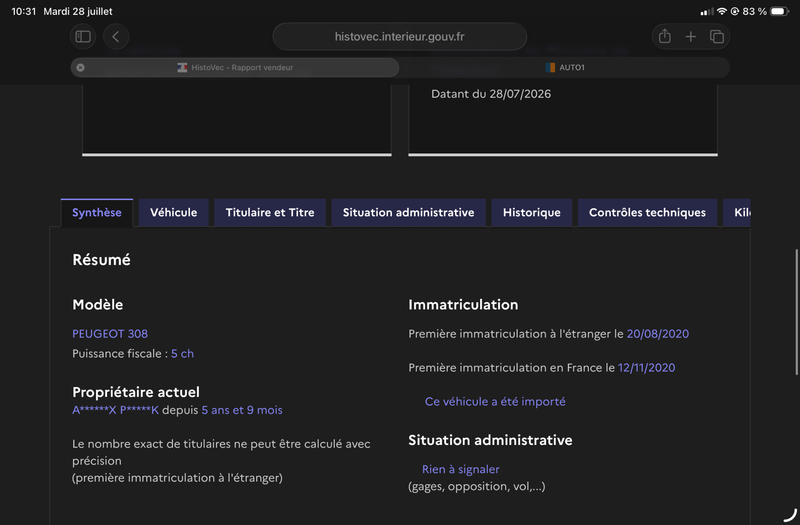The height and width of the screenshot is (525, 800).
Task: Switch to the HistoVec - Rapport vendeur tab
Action: [235, 67]
